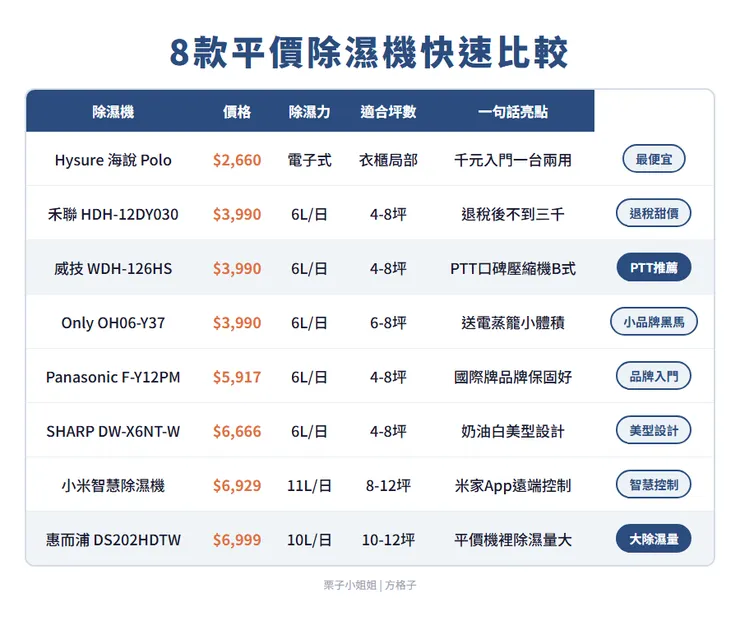This screenshot has height=617, width=740.
Task: Click the 除濕力 column header
Action: (x=310, y=112)
